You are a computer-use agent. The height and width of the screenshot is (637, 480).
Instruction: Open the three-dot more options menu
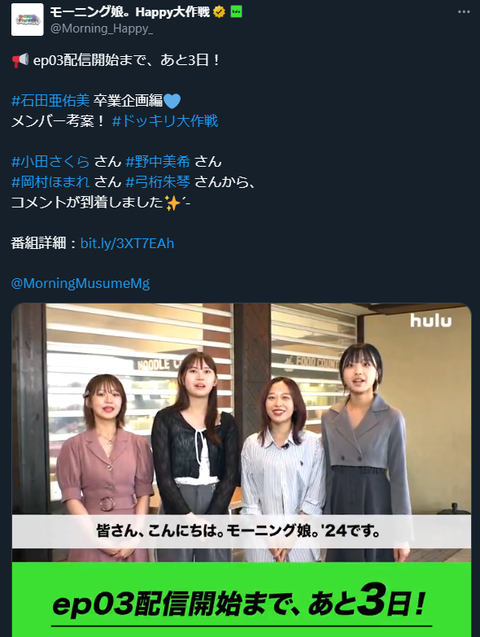(x=464, y=12)
